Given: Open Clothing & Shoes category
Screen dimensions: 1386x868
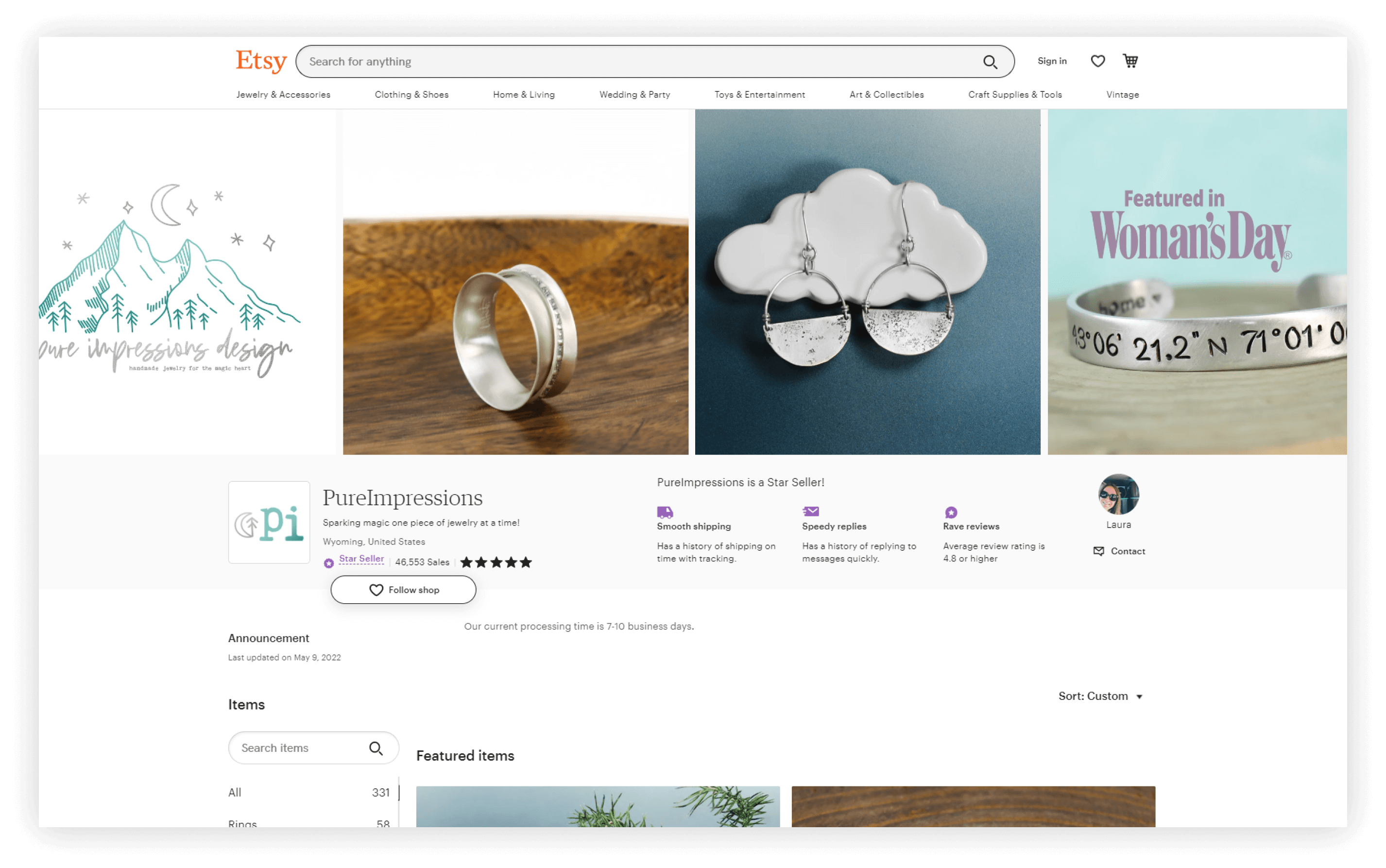Looking at the screenshot, I should click(x=411, y=94).
